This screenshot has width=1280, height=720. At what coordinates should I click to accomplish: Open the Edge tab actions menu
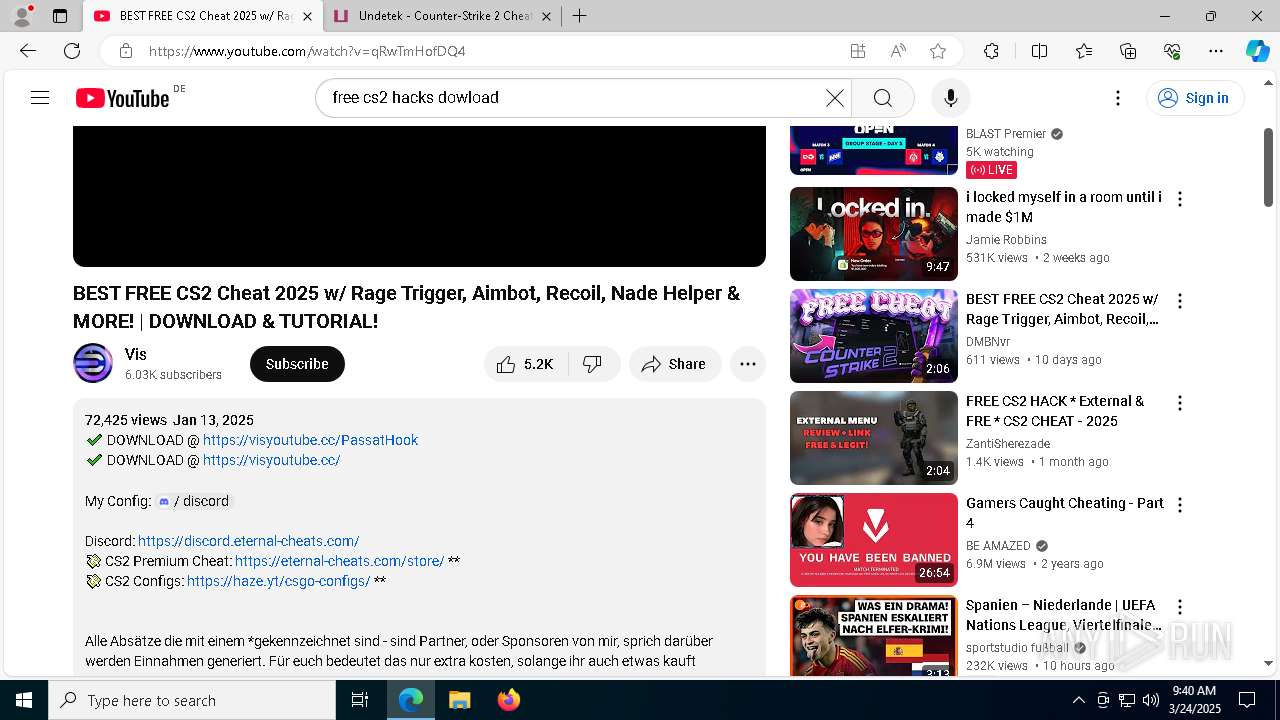click(x=60, y=16)
